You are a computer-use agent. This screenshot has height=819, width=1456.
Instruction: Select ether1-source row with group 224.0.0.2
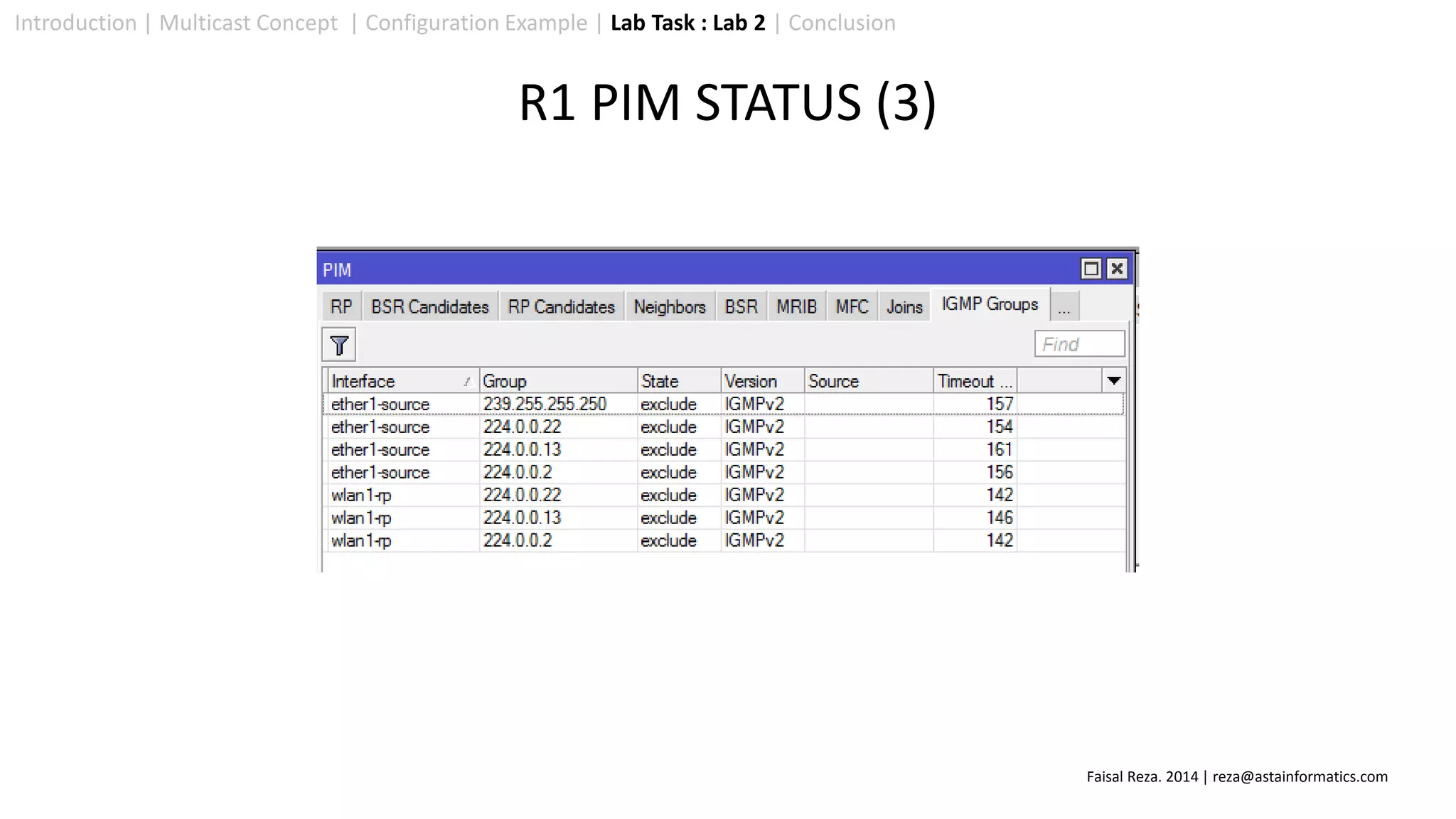[x=724, y=472]
